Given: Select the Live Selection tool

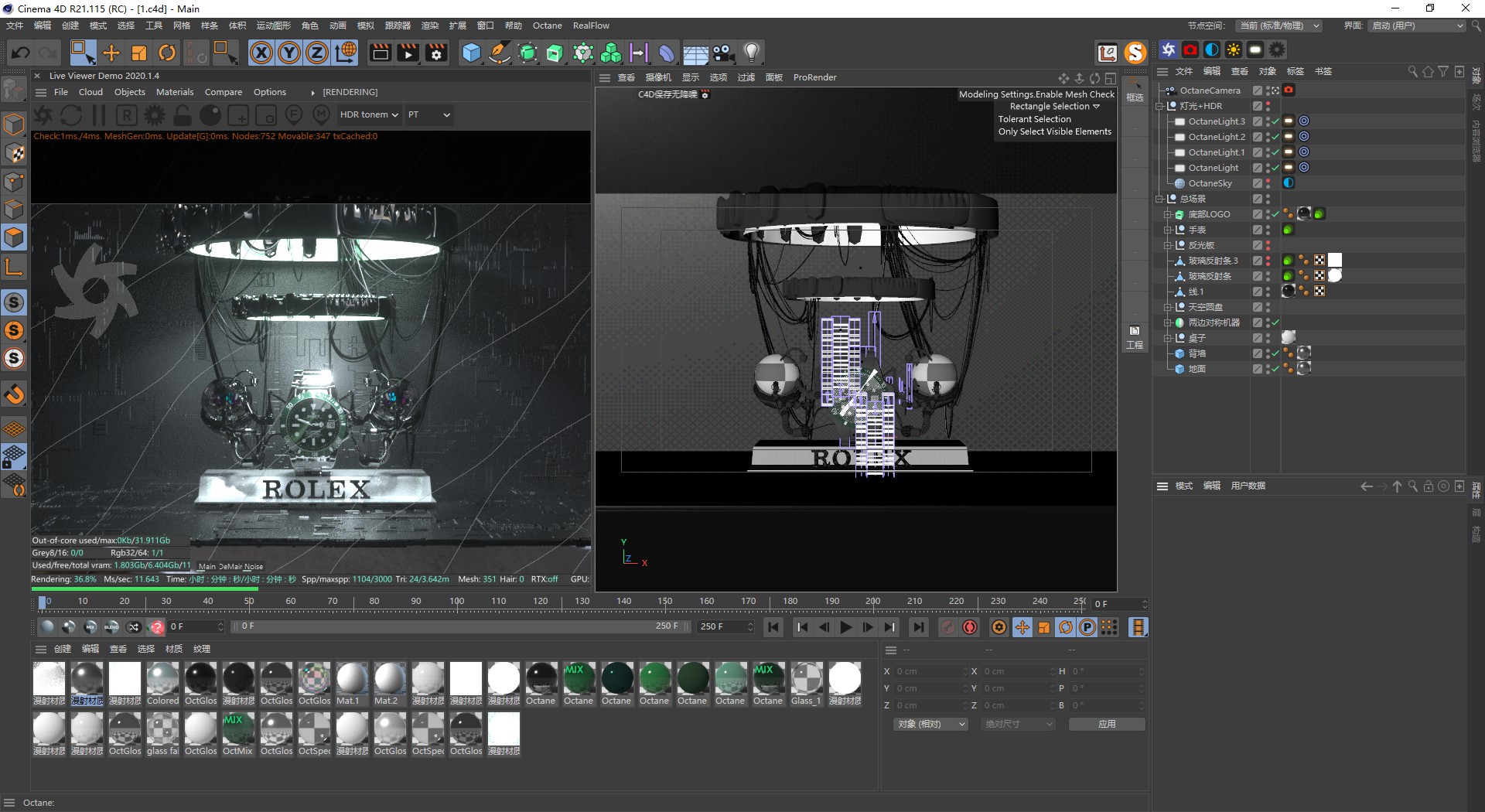Looking at the screenshot, I should pyautogui.click(x=83, y=53).
